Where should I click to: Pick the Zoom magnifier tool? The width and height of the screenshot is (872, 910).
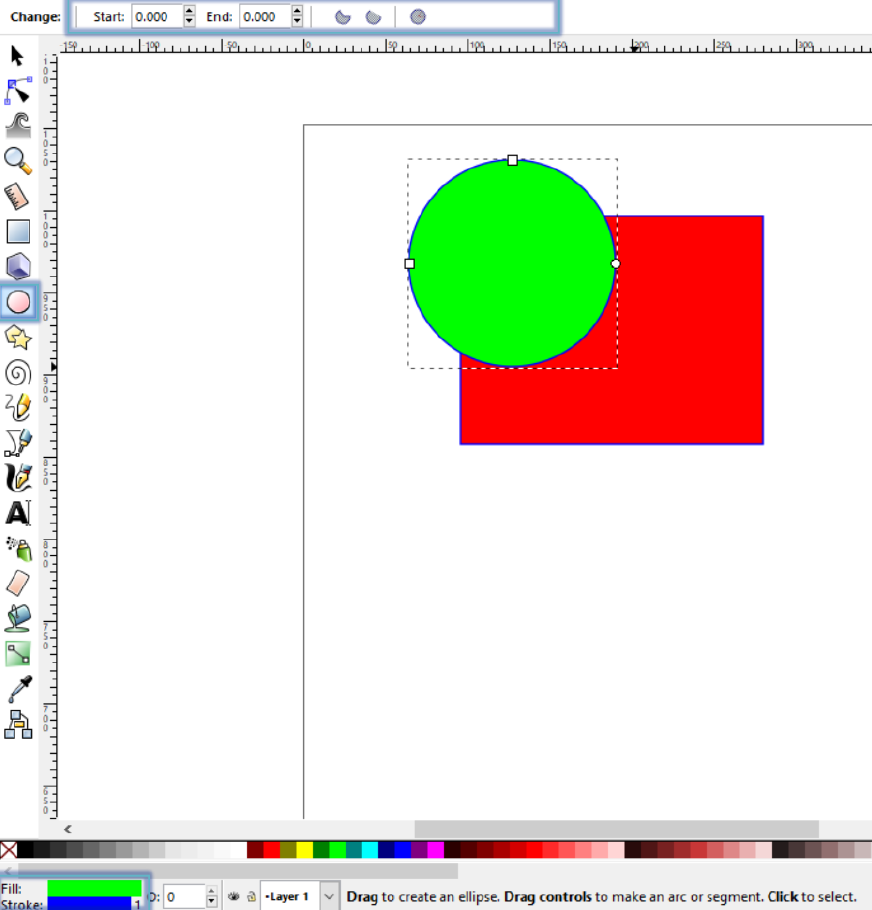point(18,161)
